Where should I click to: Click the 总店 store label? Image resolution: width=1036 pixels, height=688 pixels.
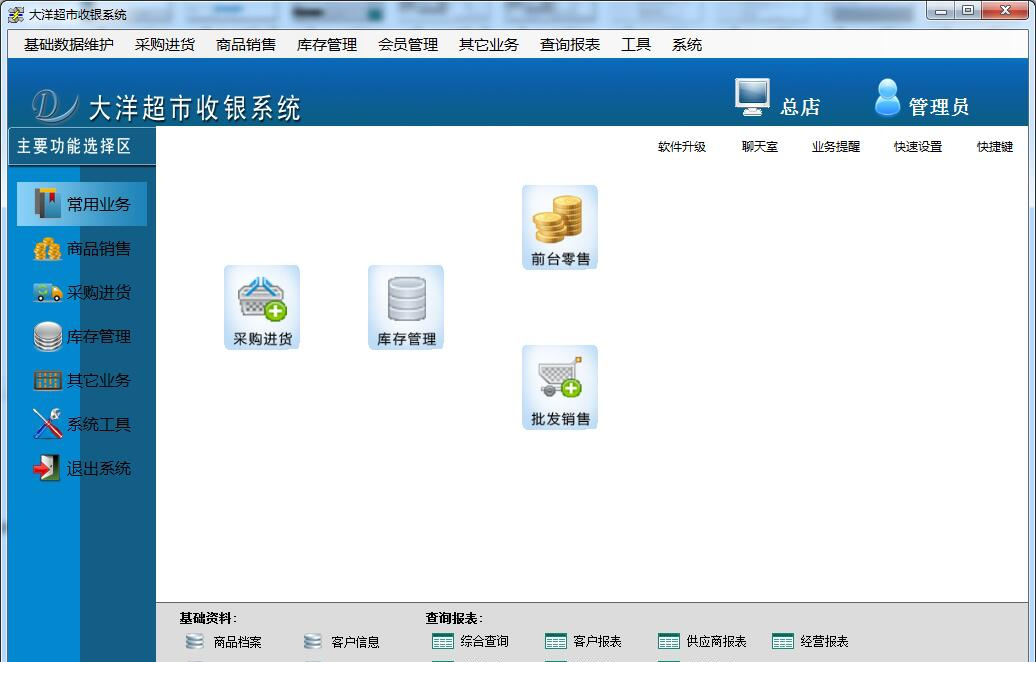pos(800,106)
